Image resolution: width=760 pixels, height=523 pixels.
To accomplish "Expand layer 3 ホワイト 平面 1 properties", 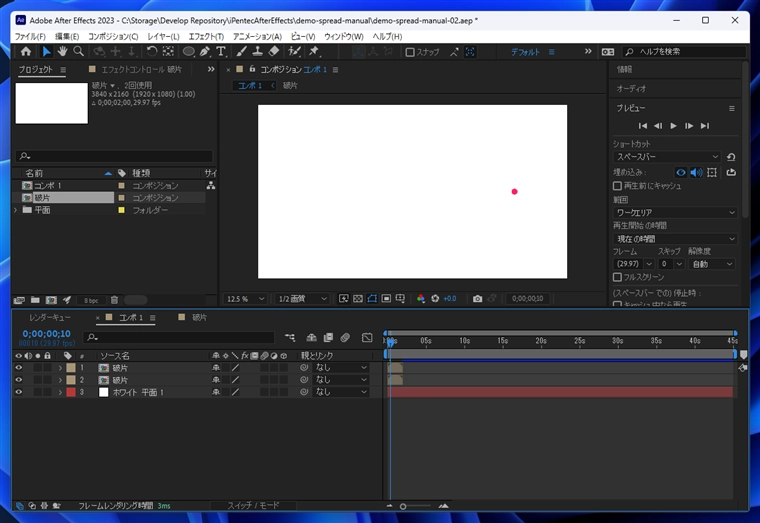I will pos(60,392).
